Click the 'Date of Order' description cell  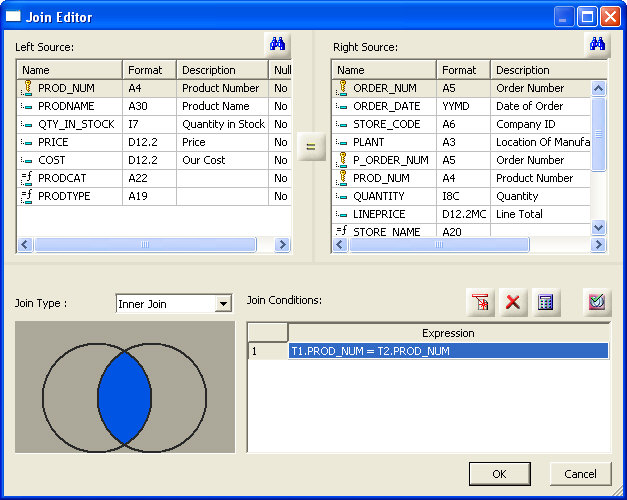click(541, 106)
